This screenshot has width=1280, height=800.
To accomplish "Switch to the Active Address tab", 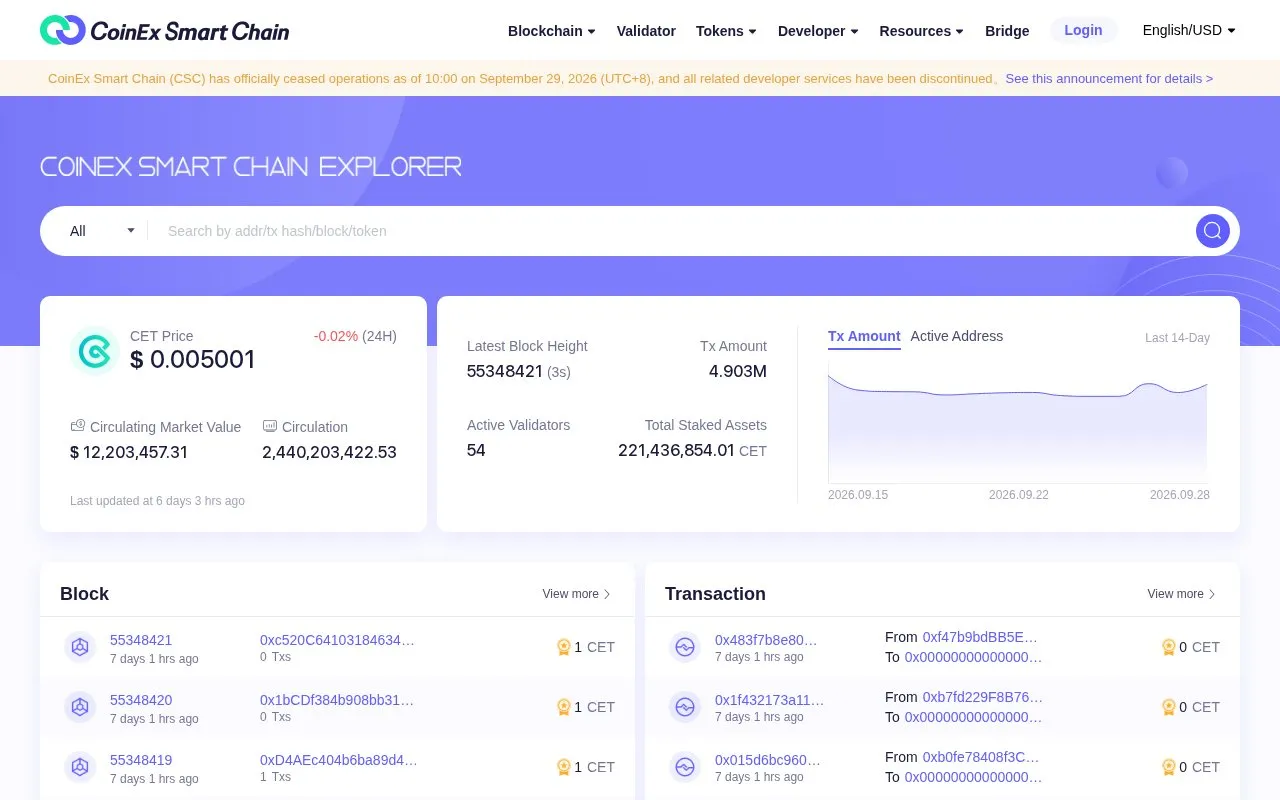I will click(957, 336).
